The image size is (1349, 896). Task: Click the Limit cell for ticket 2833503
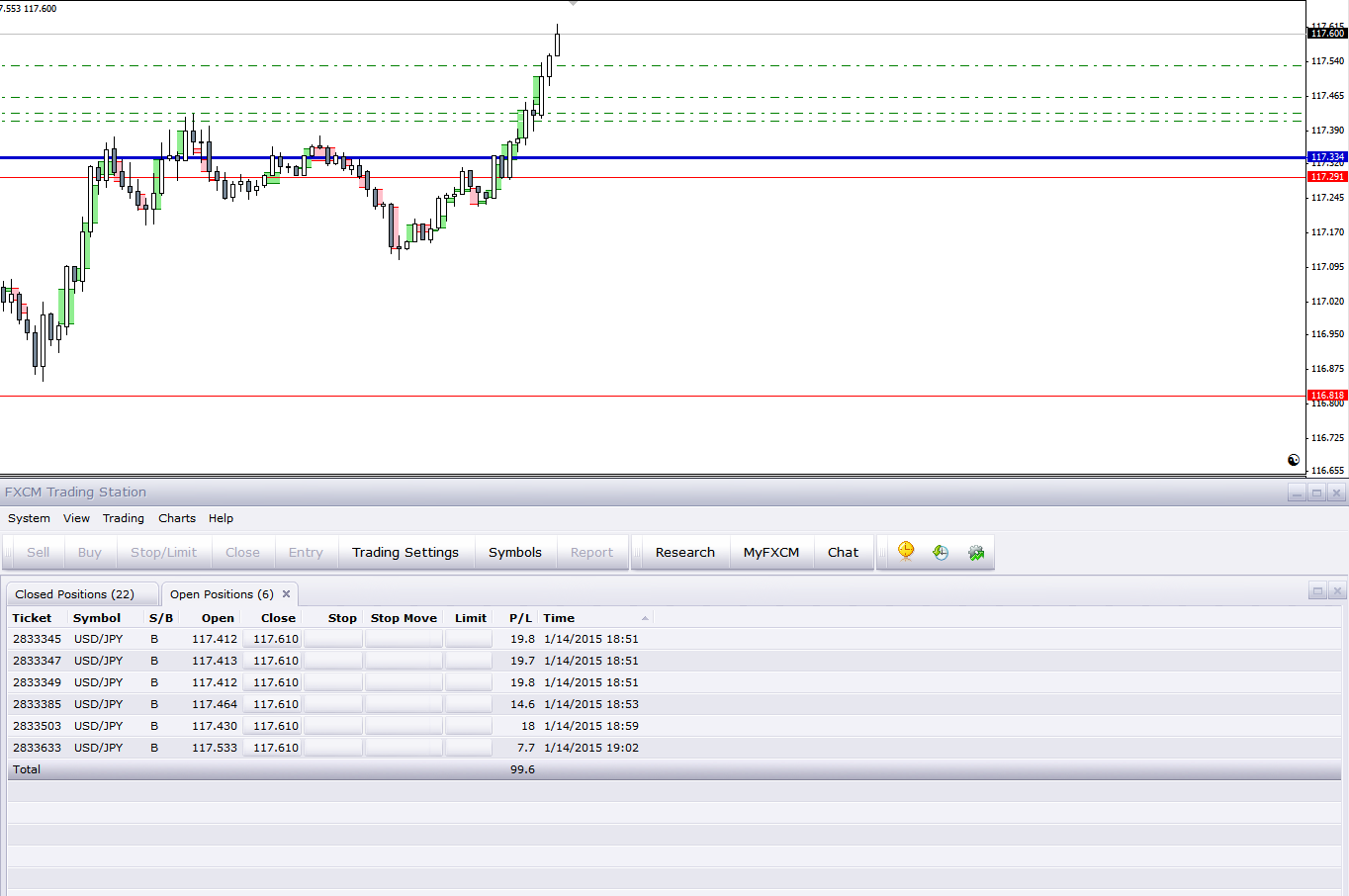[x=468, y=726]
